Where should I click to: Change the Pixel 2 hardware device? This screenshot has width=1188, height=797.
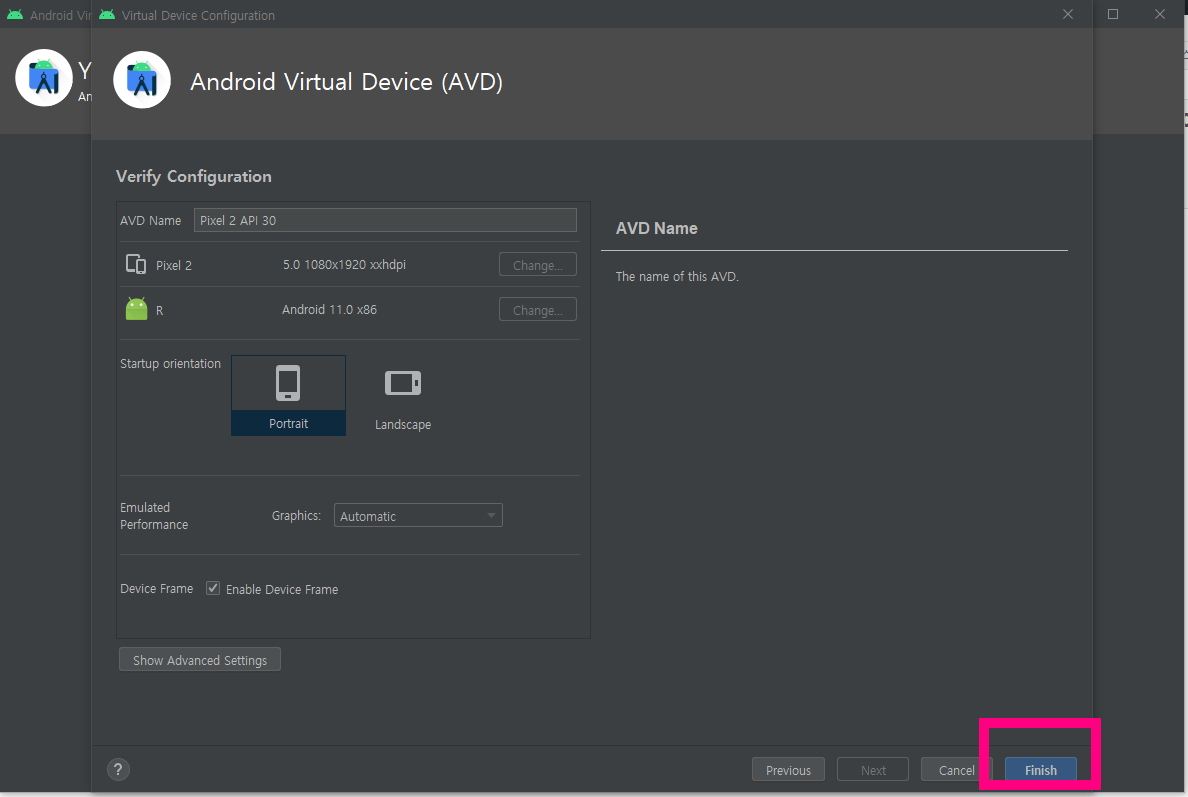tap(538, 265)
